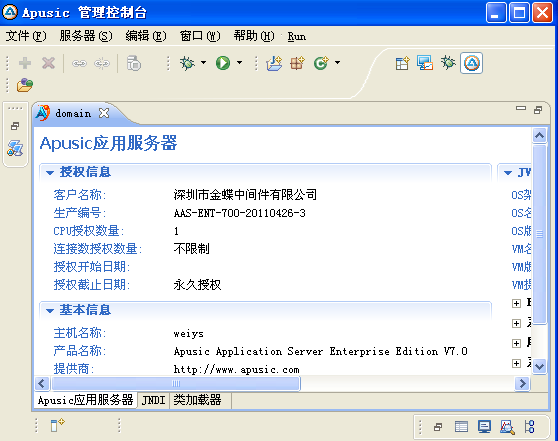The height and width of the screenshot is (441, 558).
Task: Switch to the Debug perspective bug icon
Action: tap(448, 63)
